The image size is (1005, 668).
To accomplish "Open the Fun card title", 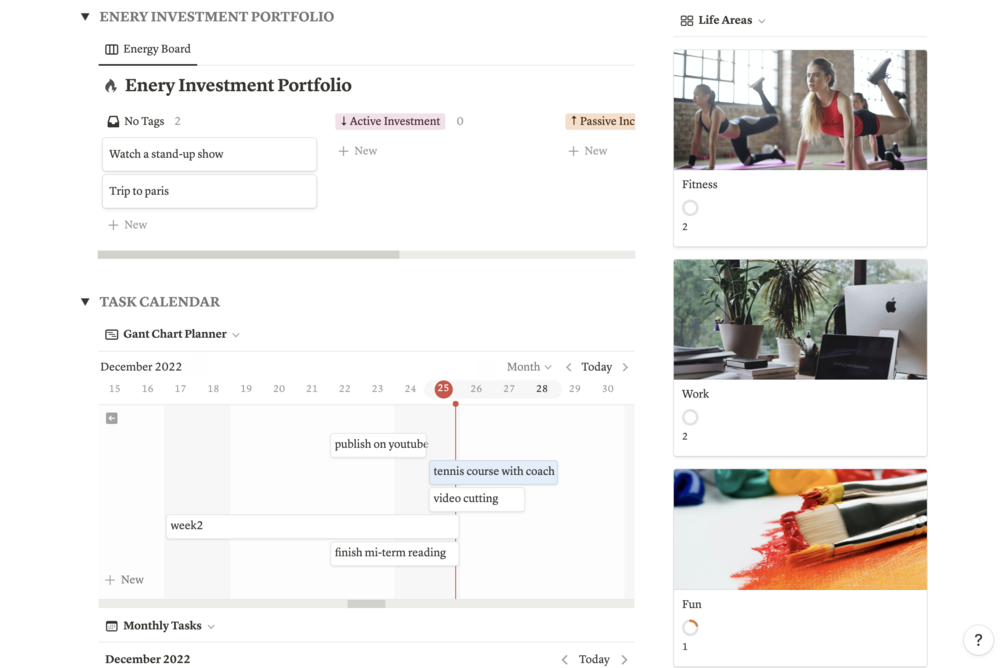I will (x=692, y=605).
